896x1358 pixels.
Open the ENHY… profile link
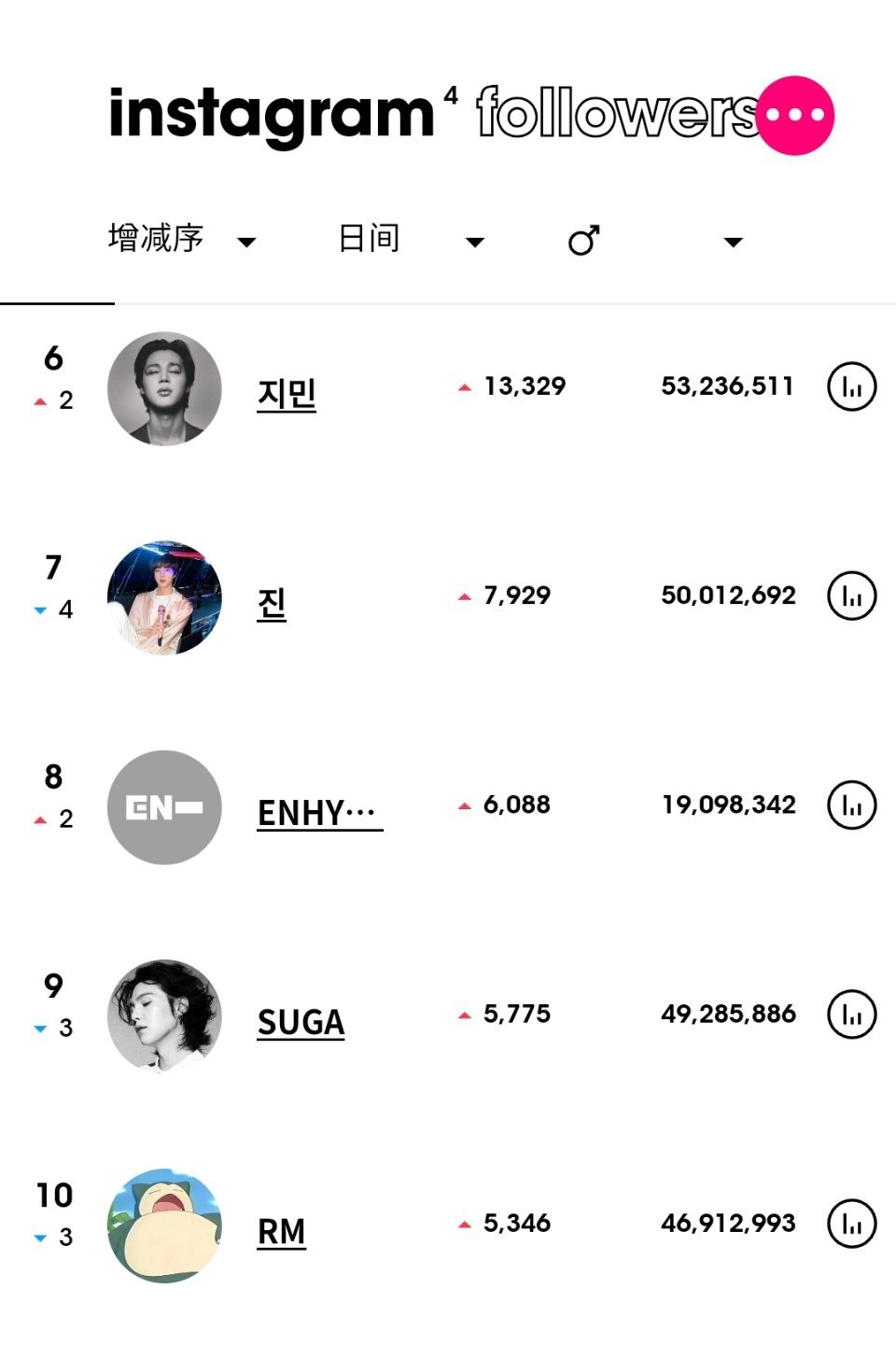tap(319, 812)
